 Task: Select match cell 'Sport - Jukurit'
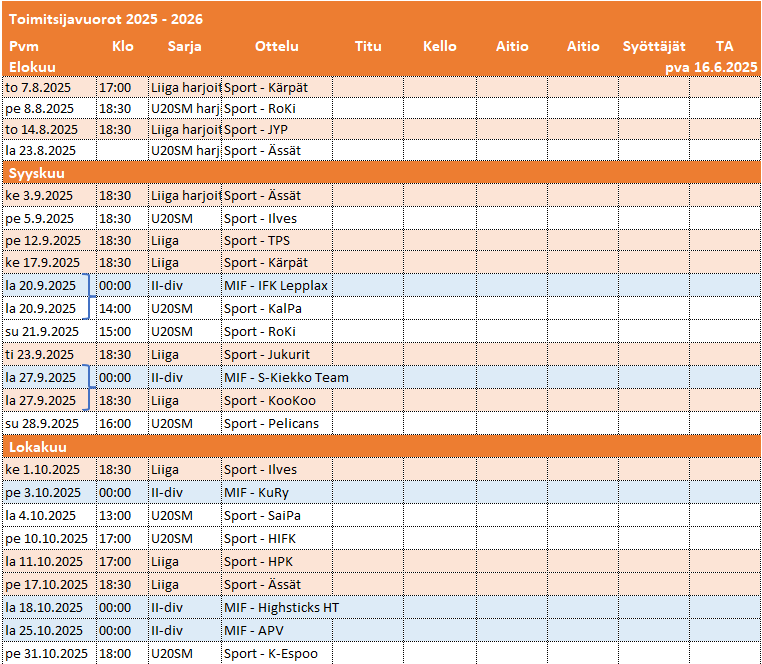tap(277, 354)
